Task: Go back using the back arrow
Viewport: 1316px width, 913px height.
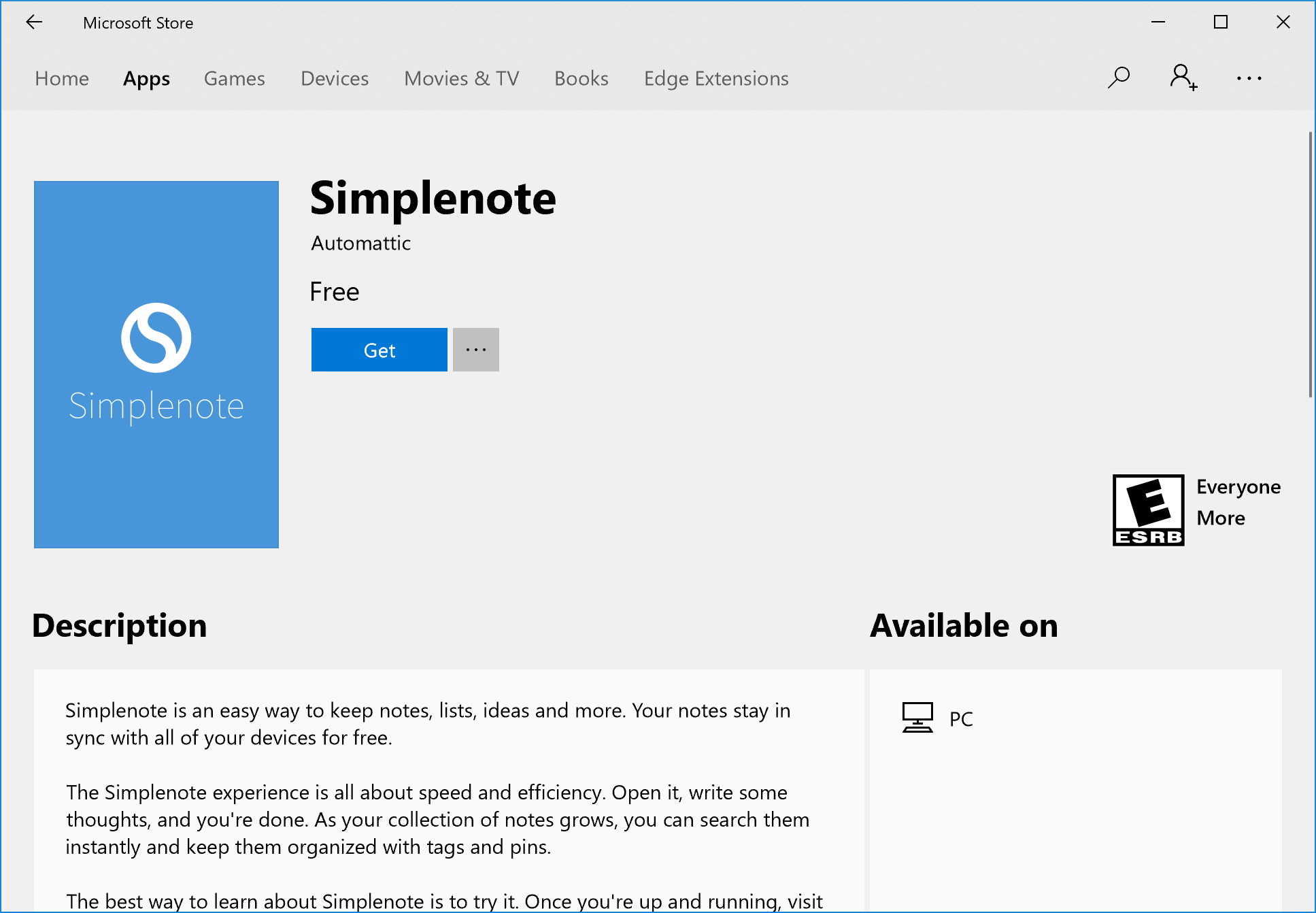Action: click(34, 22)
